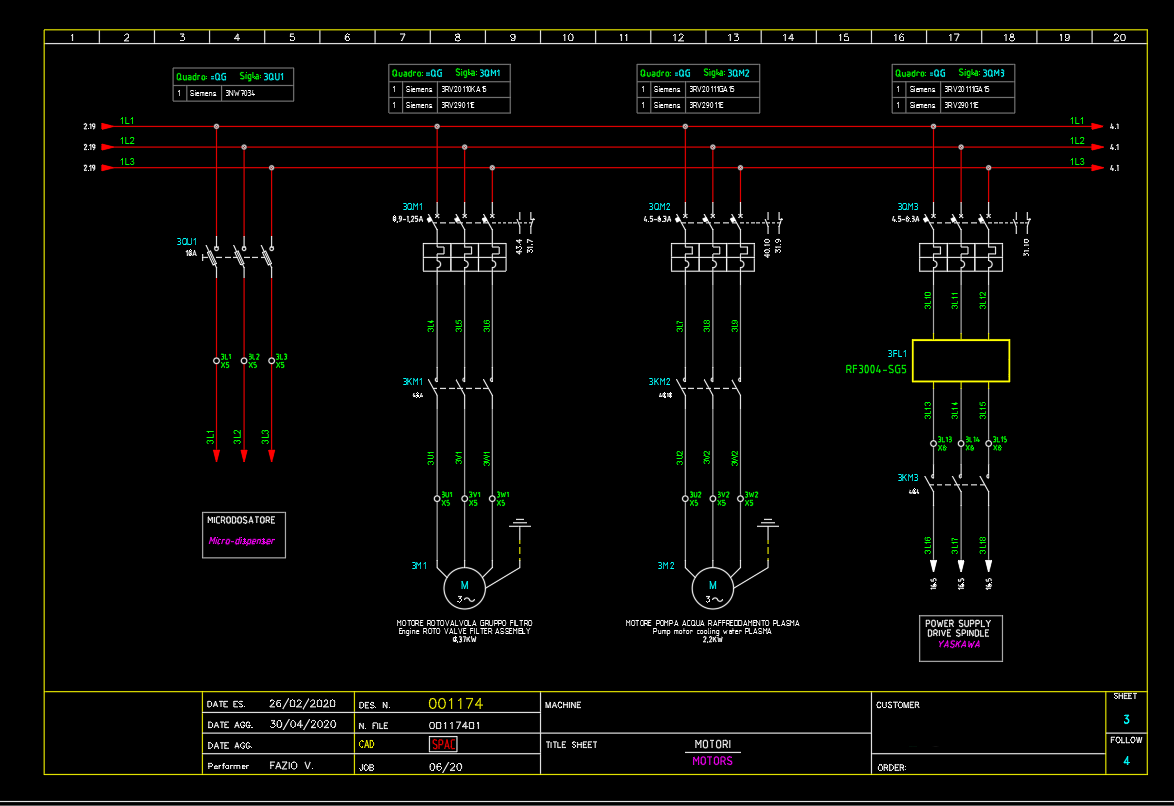Click the CUSTOMER field label
The width and height of the screenshot is (1174, 806).
coord(898,705)
